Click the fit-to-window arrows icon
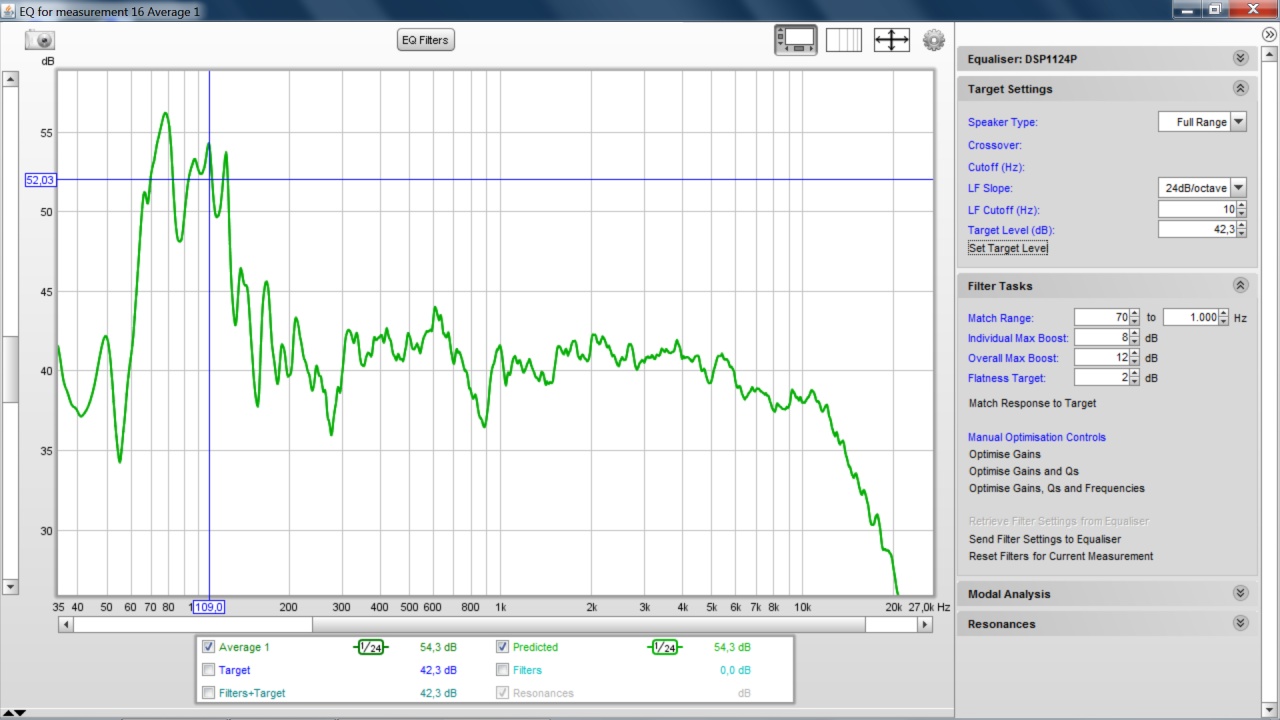This screenshot has width=1280, height=720. 891,40
